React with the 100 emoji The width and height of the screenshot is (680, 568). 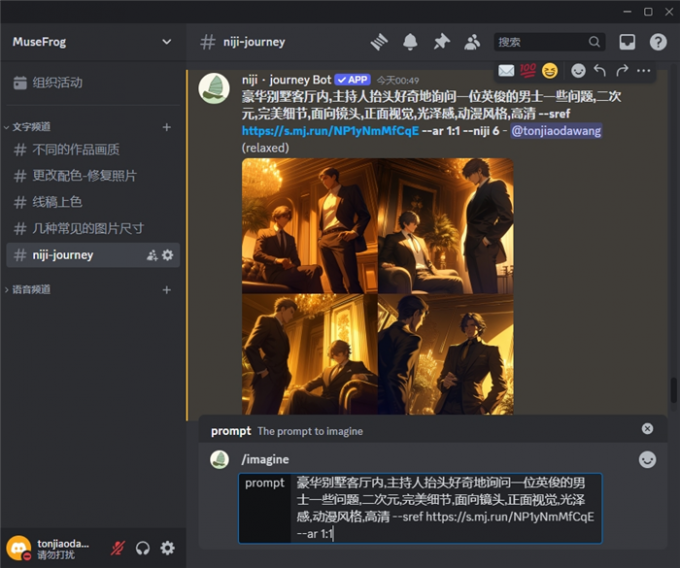point(528,70)
